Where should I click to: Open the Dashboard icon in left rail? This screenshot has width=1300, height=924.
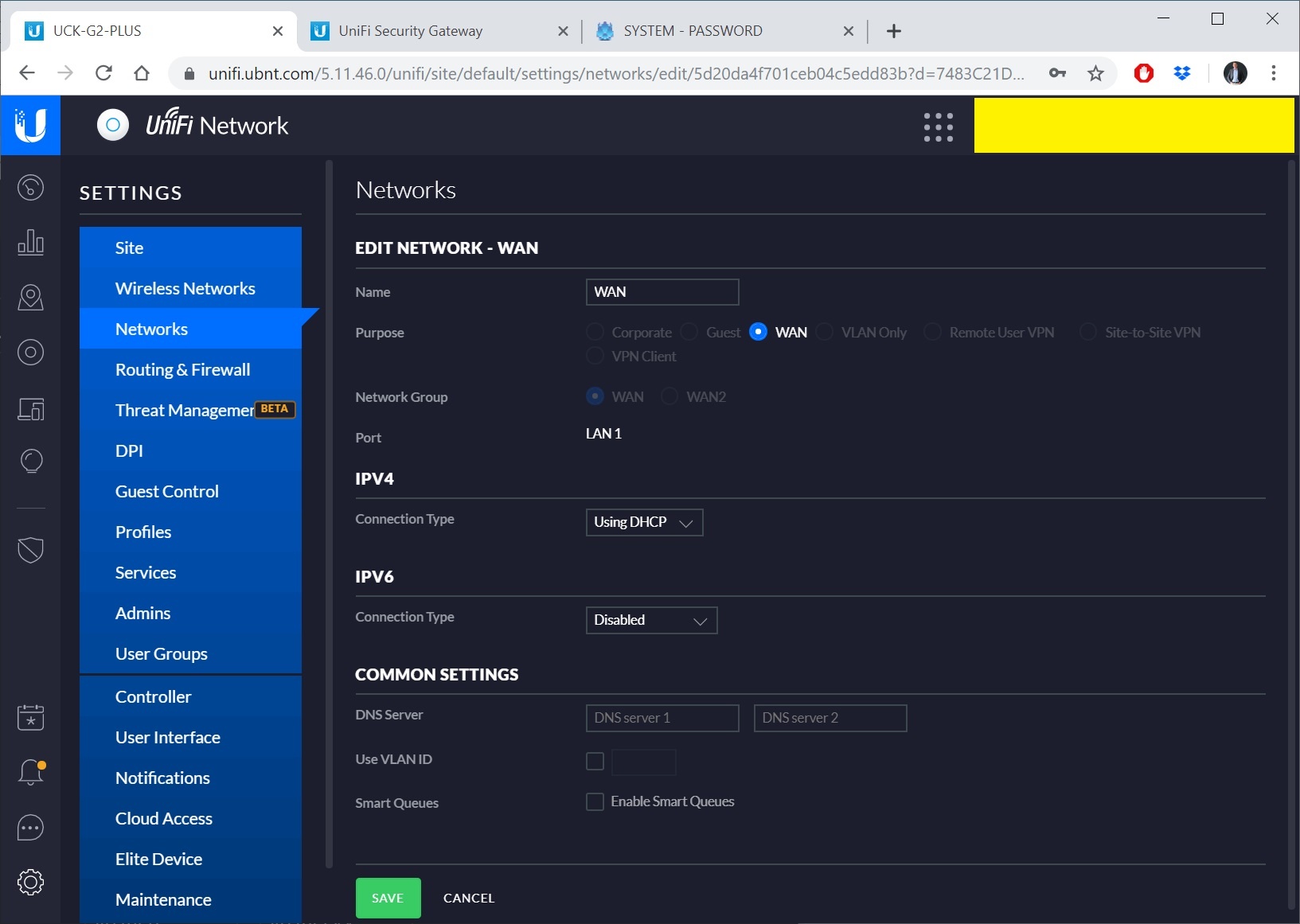tap(30, 188)
